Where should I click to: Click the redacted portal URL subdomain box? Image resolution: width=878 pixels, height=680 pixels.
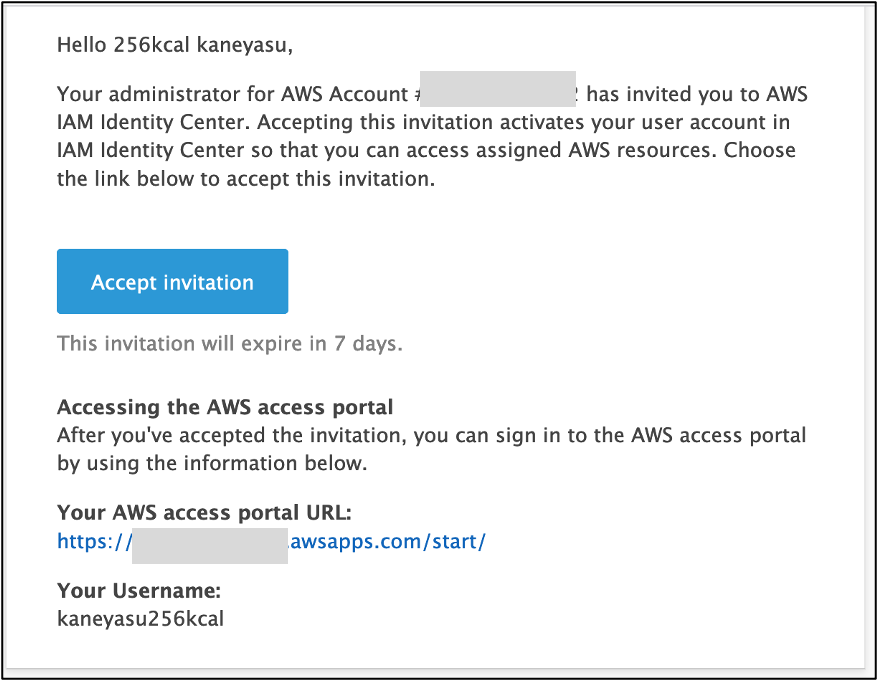pyautogui.click(x=210, y=546)
